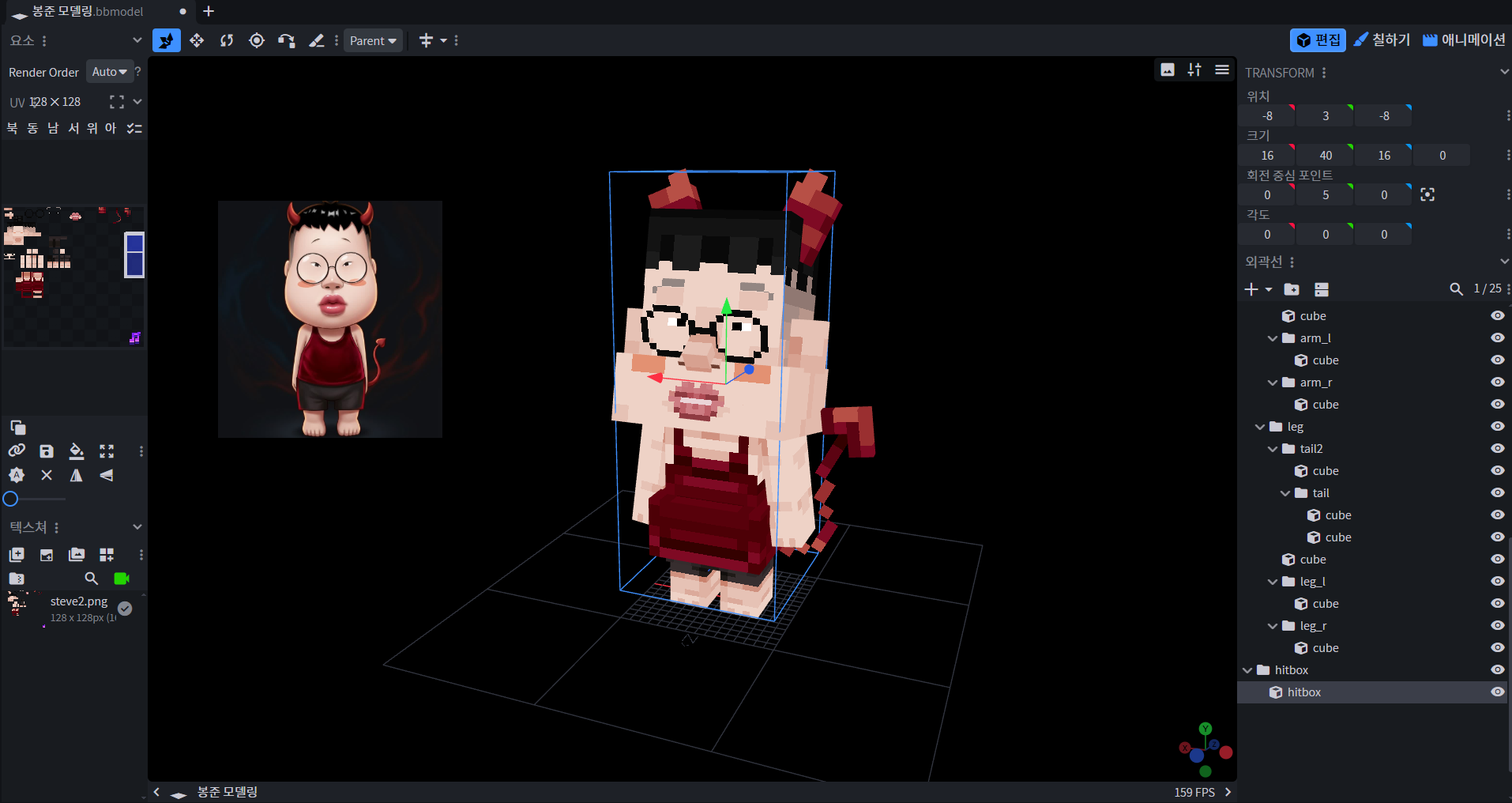1512x803 pixels.
Task: Hide the arm_l group with its eye icon
Action: (1497, 338)
